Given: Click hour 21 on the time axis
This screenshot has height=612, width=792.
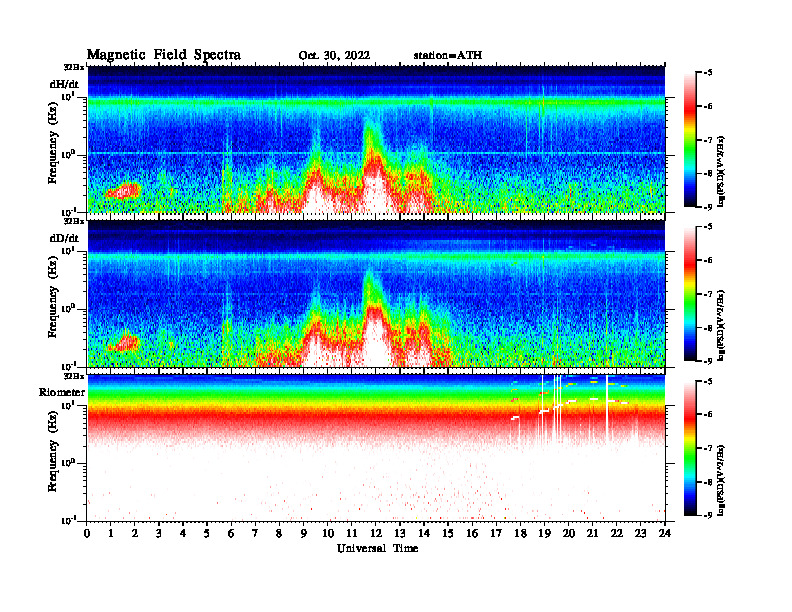Looking at the screenshot, I should point(592,534).
